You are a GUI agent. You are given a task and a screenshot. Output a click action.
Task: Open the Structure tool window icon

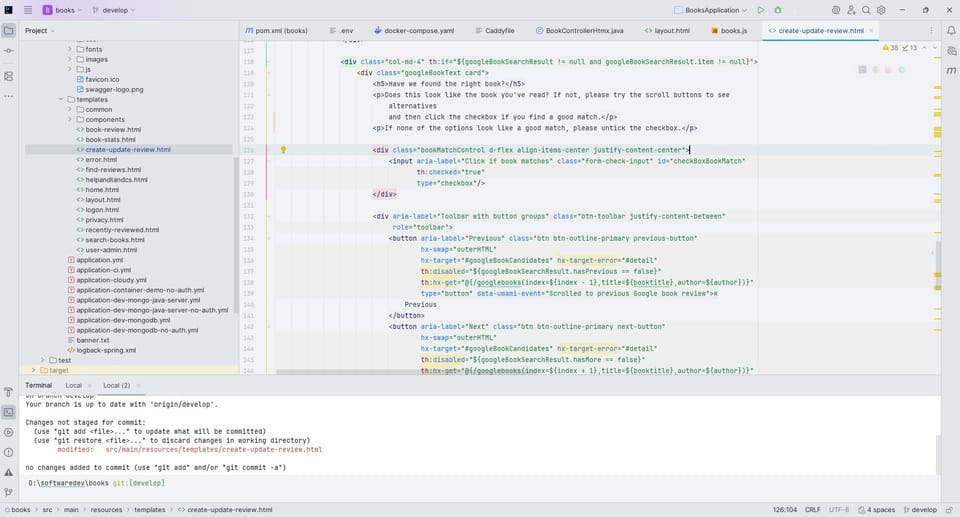pos(9,76)
